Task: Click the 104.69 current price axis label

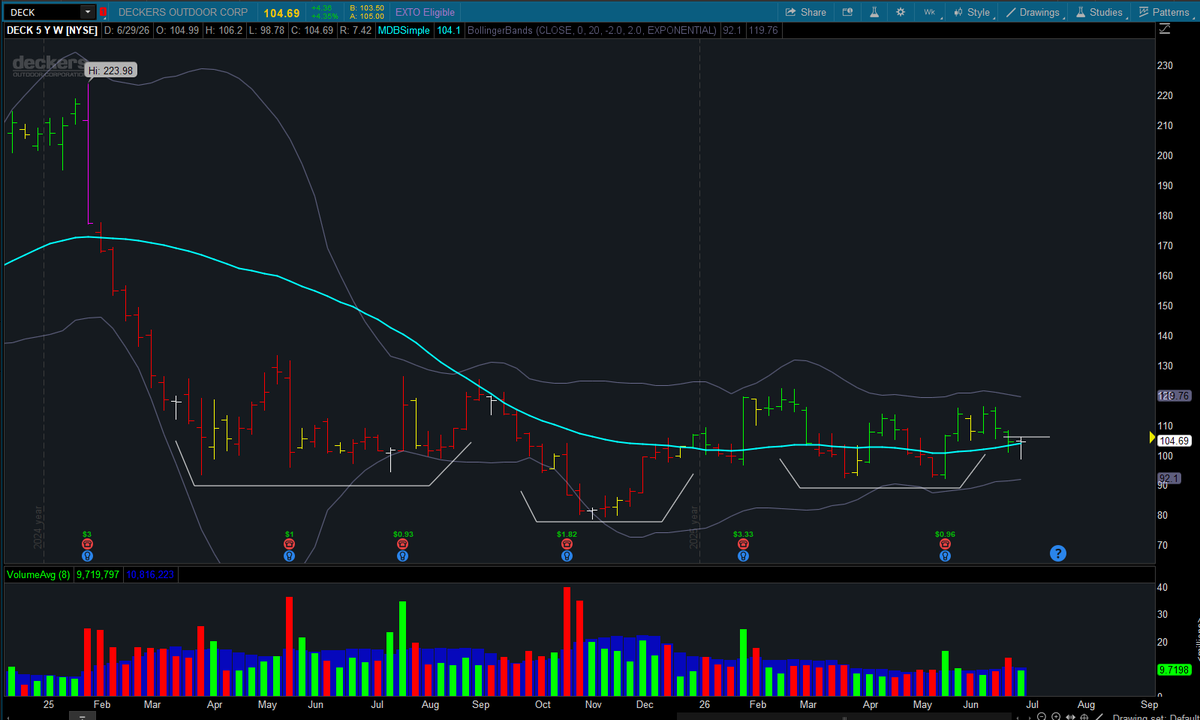Action: tap(1175, 440)
